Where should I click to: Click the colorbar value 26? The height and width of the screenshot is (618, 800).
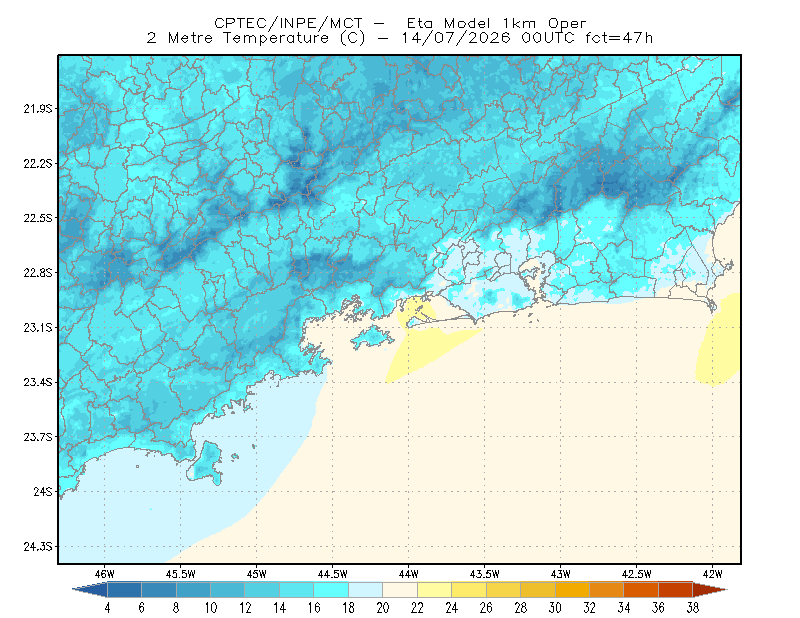tap(486, 608)
